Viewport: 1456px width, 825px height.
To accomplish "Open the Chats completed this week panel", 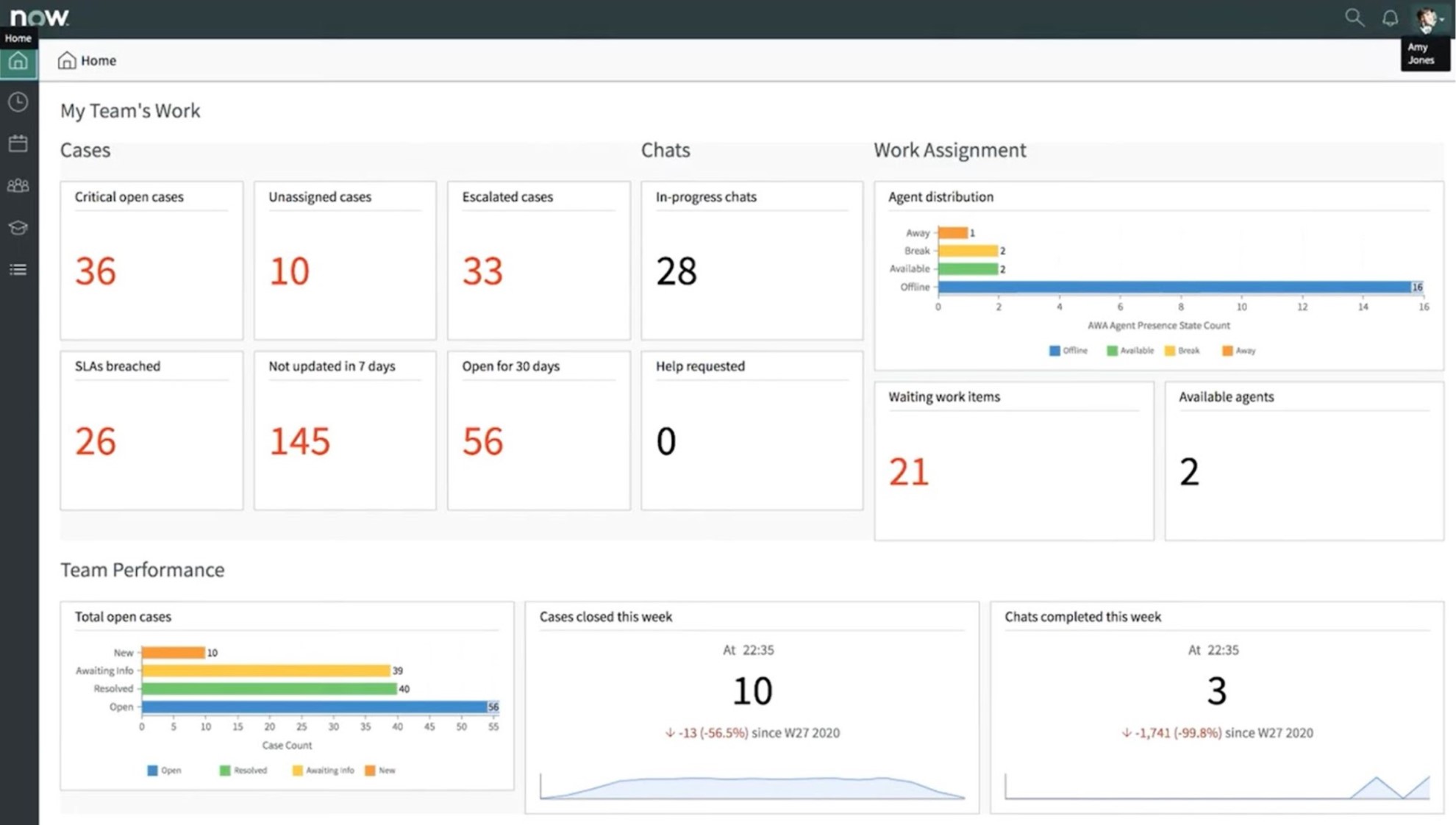I will coord(1083,616).
